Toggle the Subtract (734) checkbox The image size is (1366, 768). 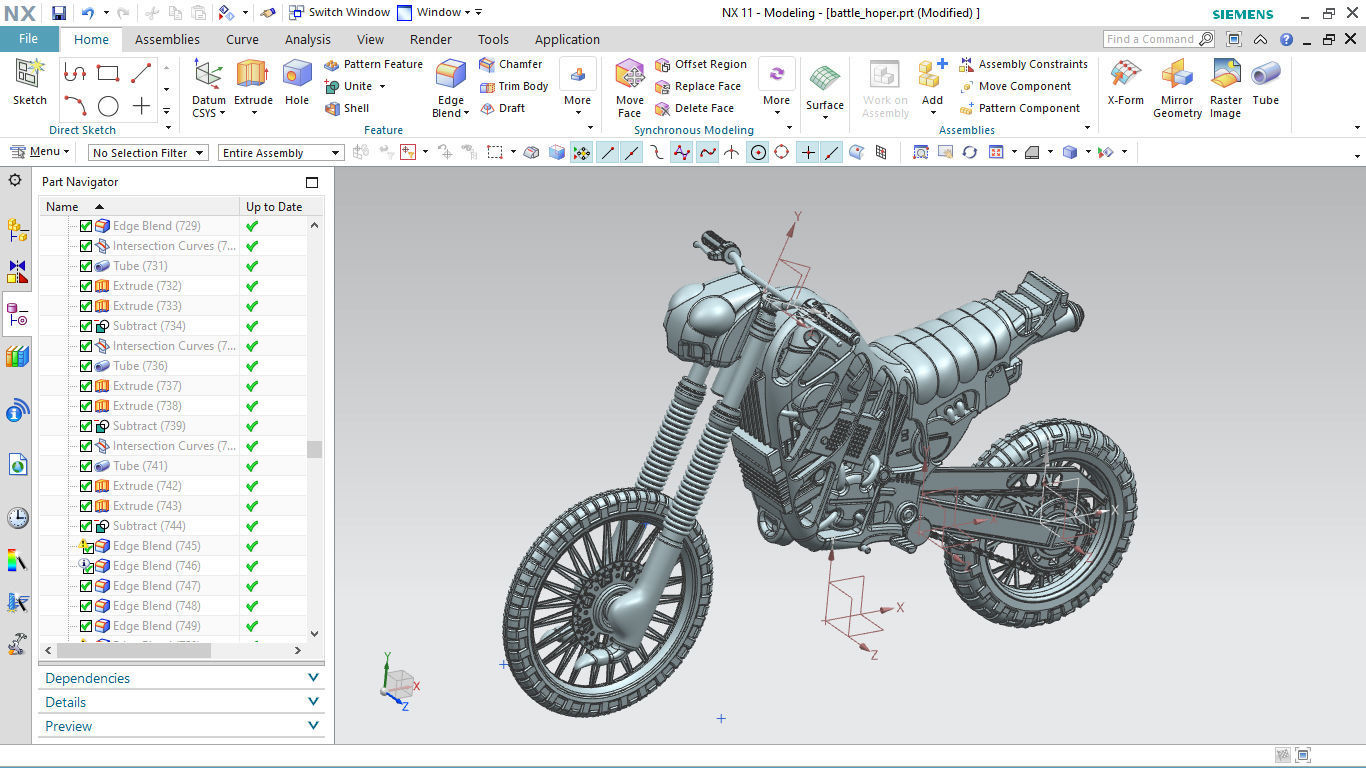86,326
